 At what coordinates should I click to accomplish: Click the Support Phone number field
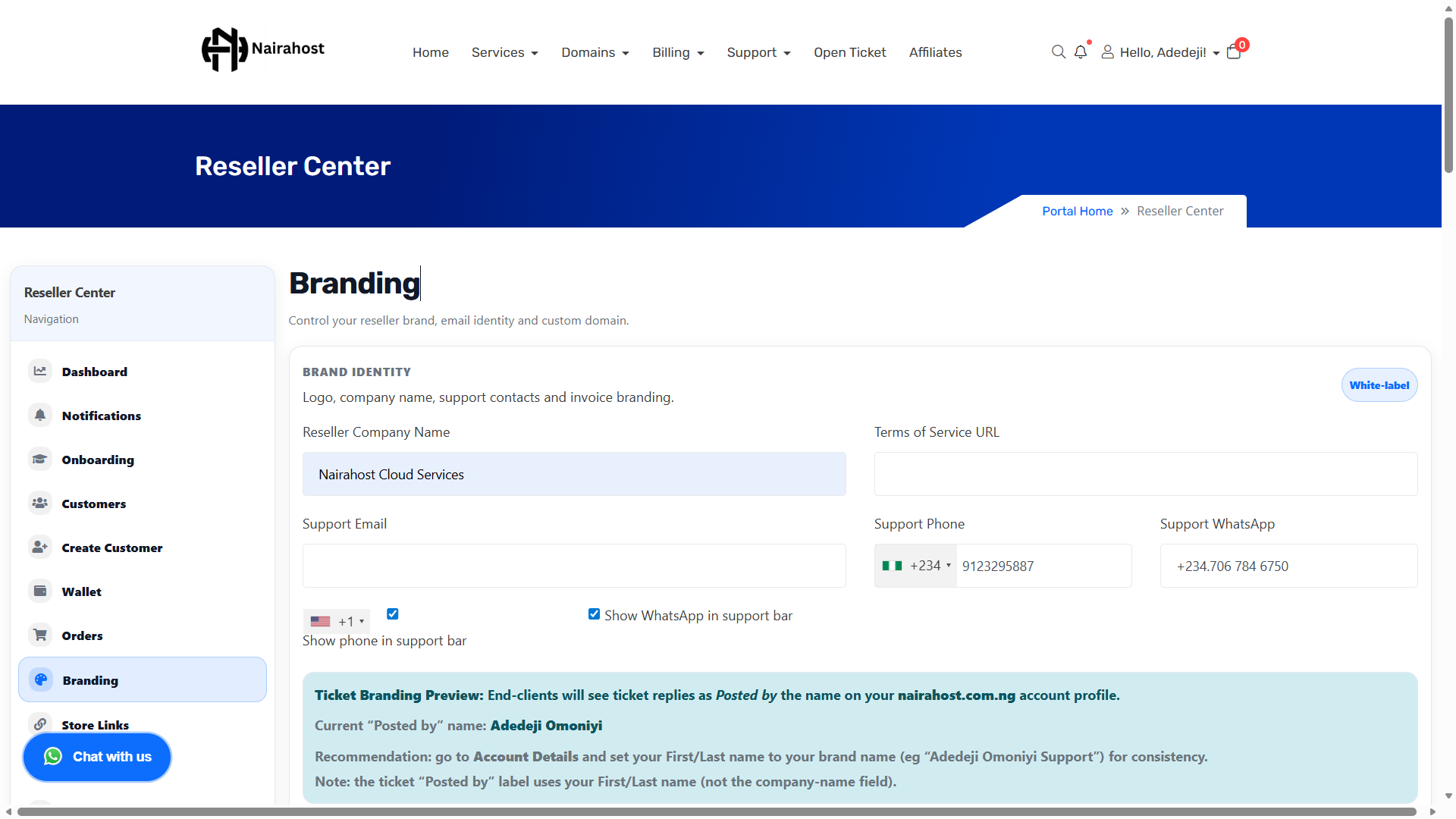1044,566
